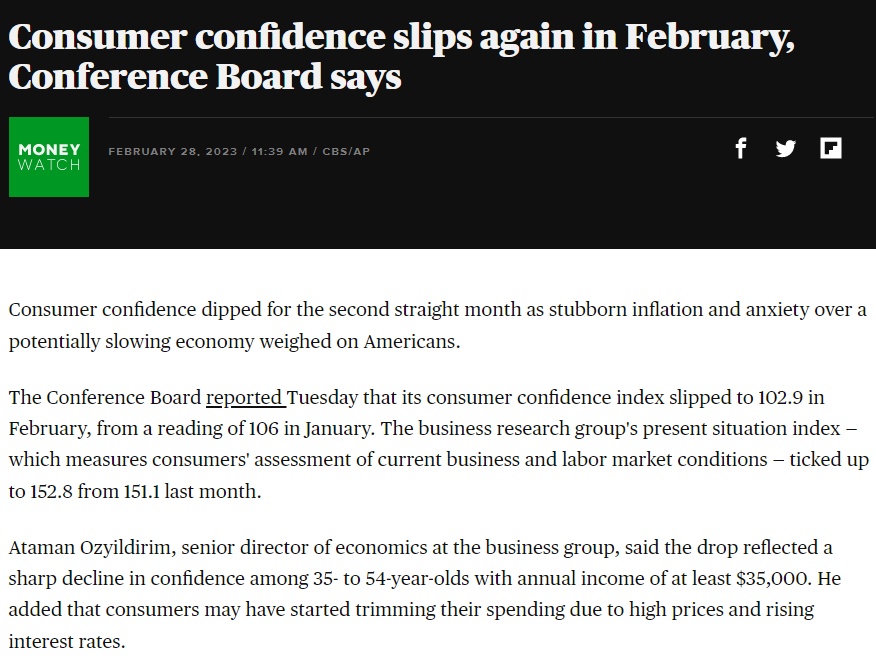Click the "CBS/AP" source byline
This screenshot has height=659, width=876.
click(x=346, y=151)
